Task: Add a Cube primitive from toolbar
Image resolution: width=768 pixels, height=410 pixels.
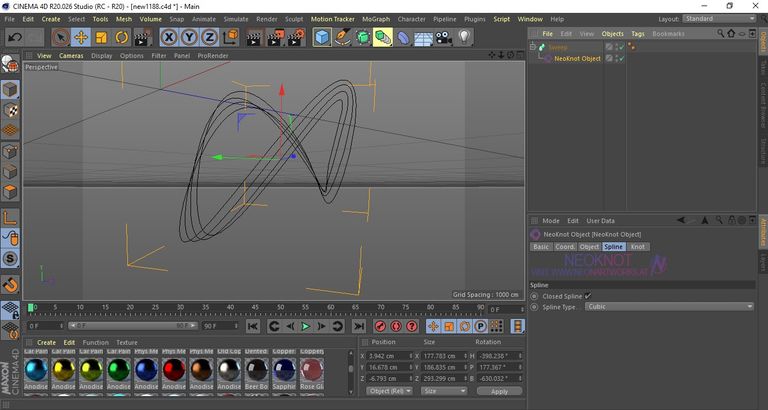Action: pyautogui.click(x=322, y=37)
